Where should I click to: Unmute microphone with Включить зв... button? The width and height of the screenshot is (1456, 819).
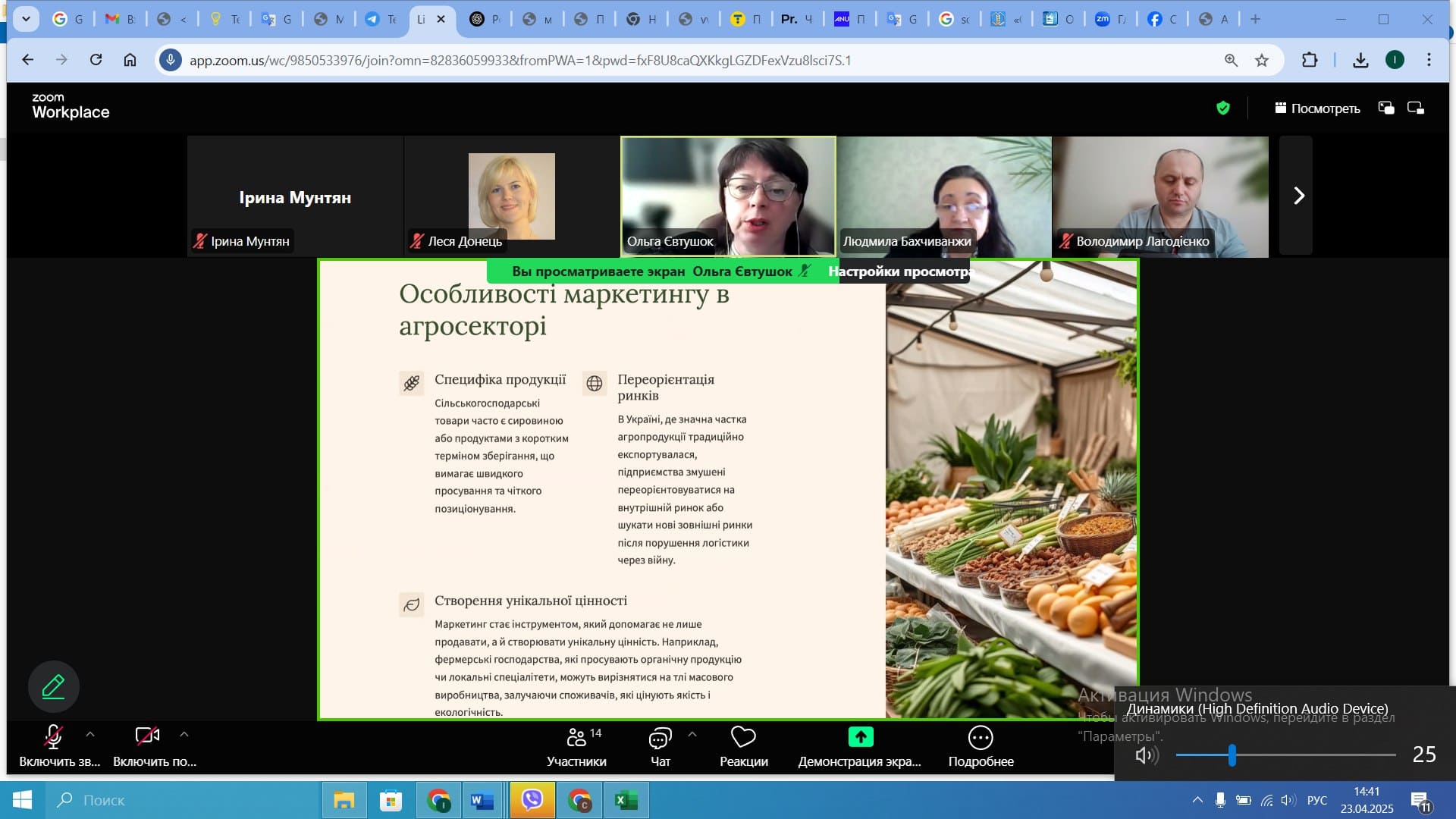59,747
